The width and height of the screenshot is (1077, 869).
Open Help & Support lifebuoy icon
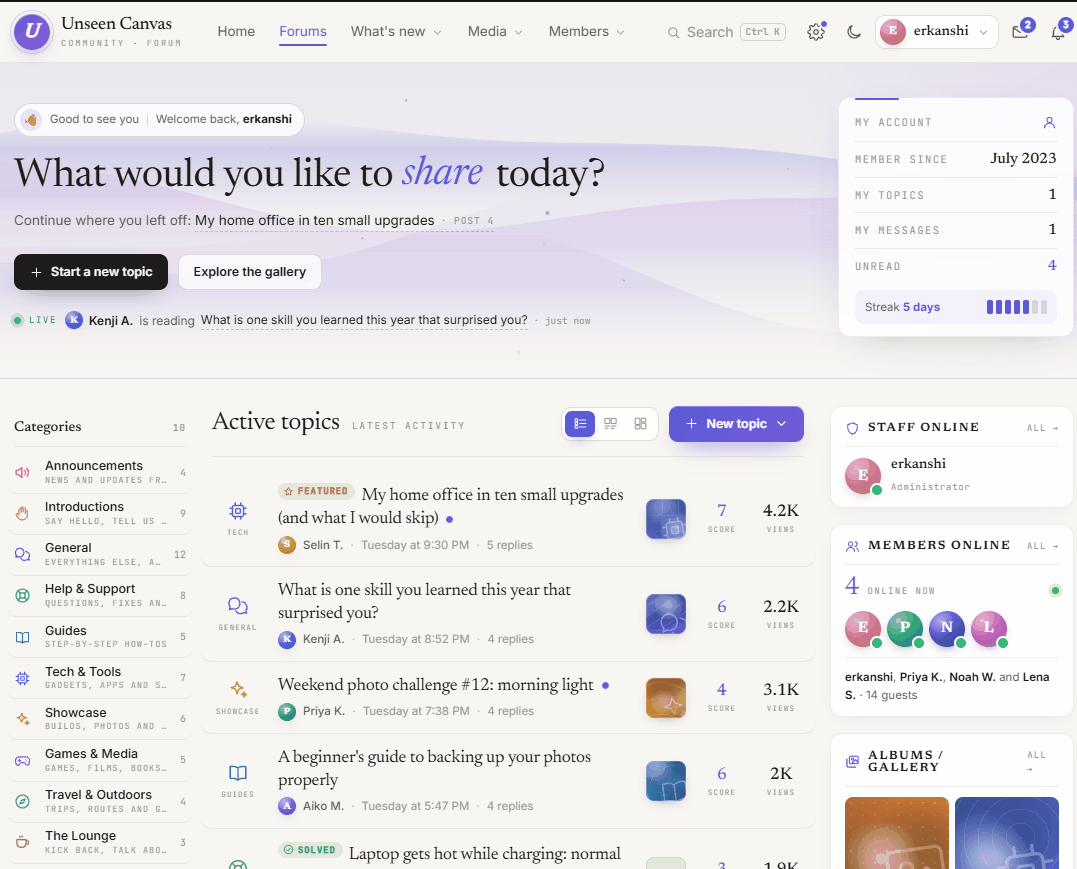point(23,596)
